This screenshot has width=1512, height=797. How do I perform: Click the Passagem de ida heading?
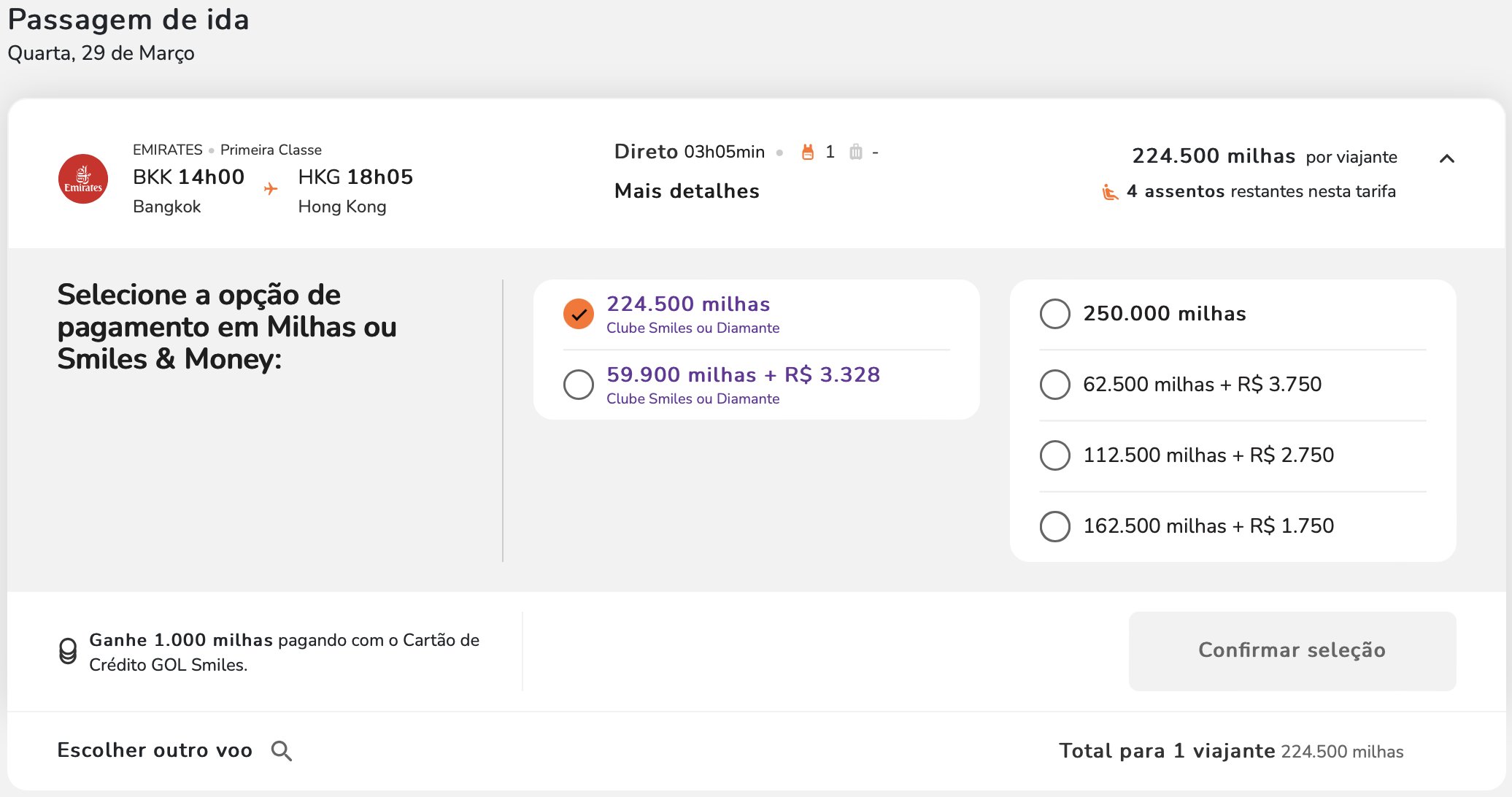(128, 20)
